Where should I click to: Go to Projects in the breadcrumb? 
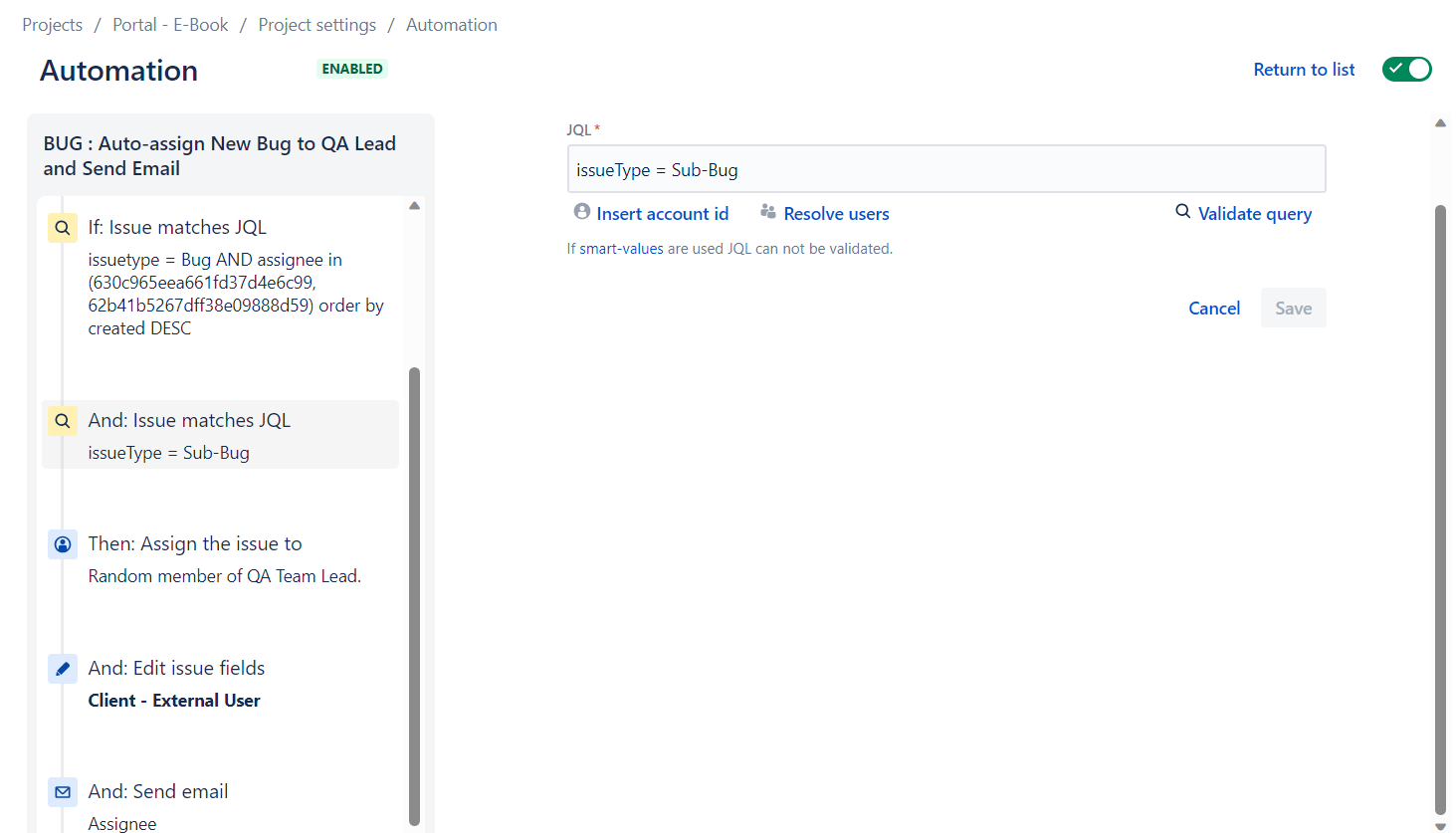53,25
